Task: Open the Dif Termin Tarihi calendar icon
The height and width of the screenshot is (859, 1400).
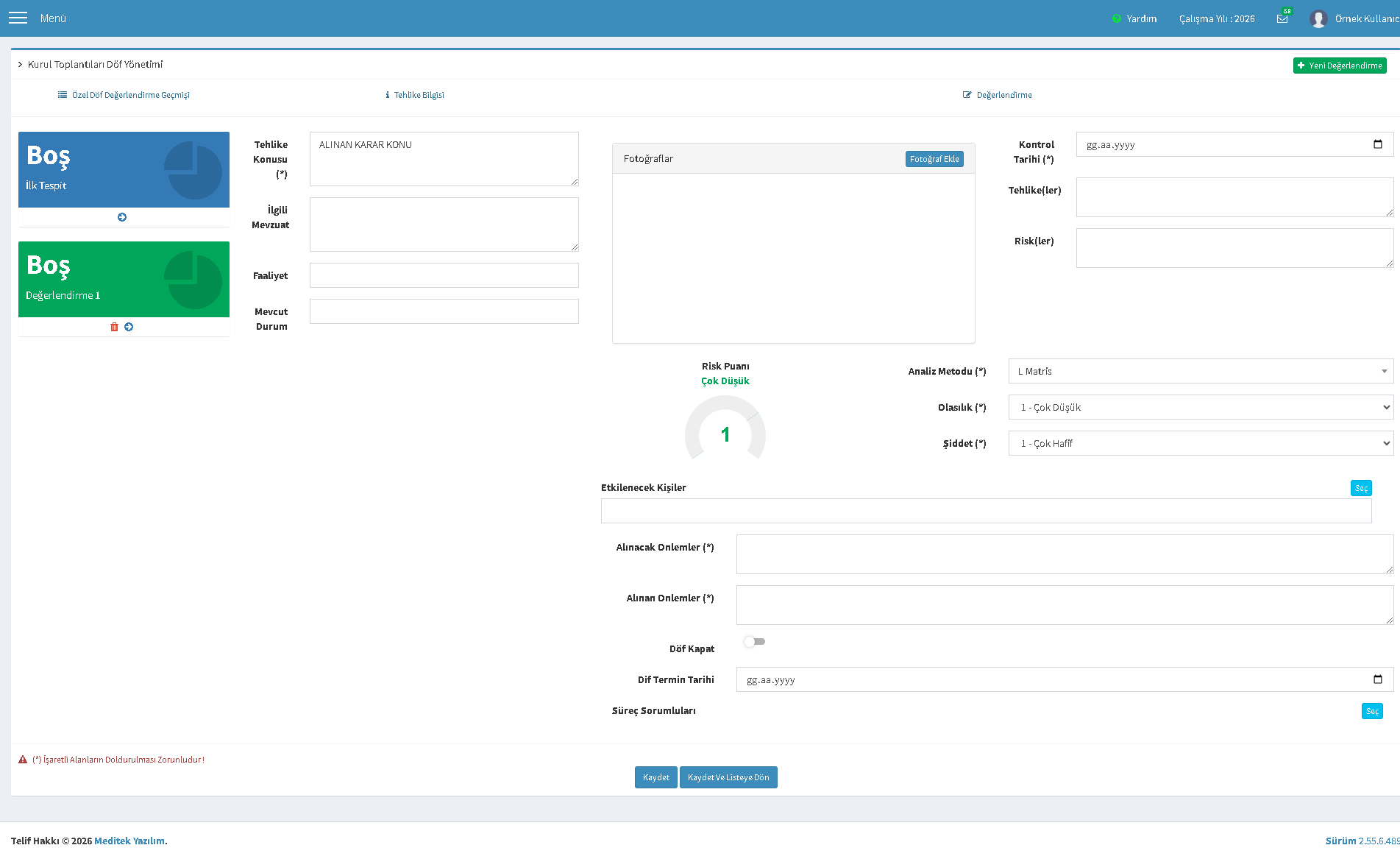Action: 1378,679
